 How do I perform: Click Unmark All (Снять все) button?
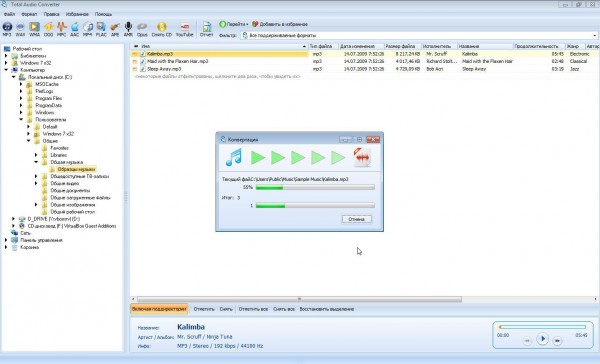coord(284,309)
